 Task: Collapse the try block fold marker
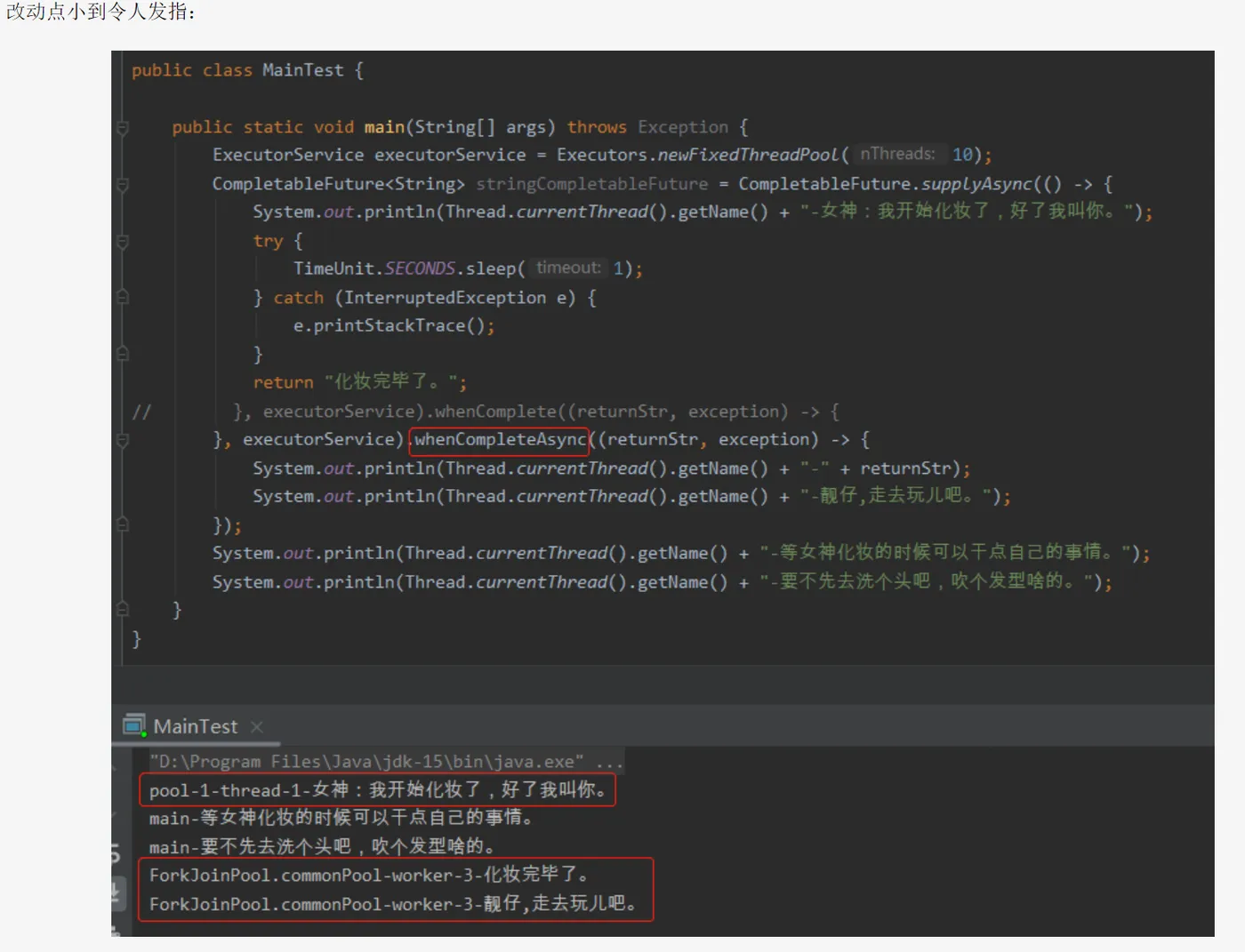[123, 242]
